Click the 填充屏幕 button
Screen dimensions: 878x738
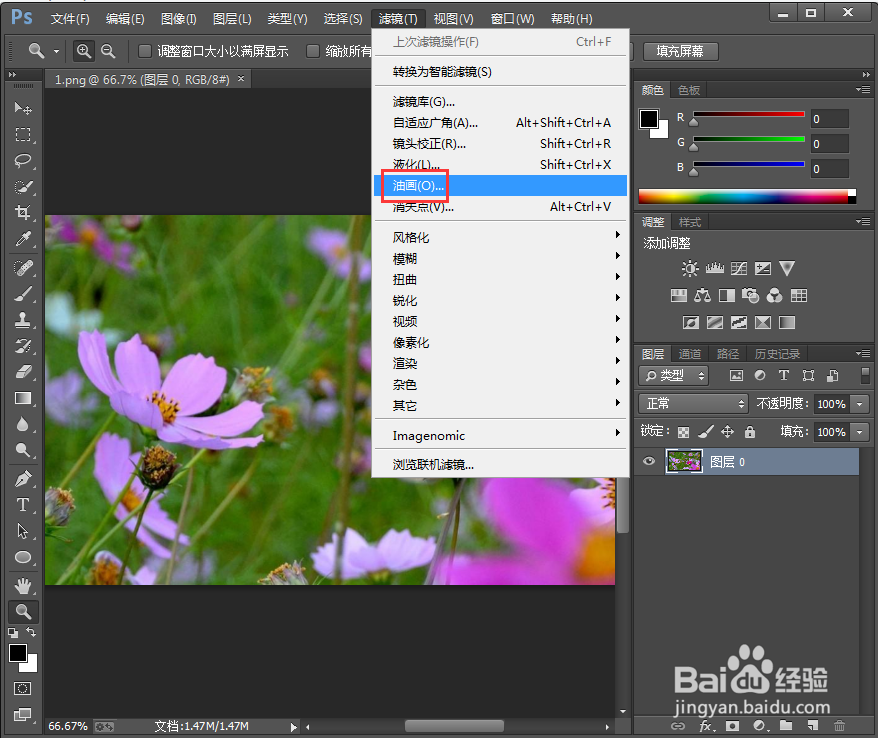680,52
